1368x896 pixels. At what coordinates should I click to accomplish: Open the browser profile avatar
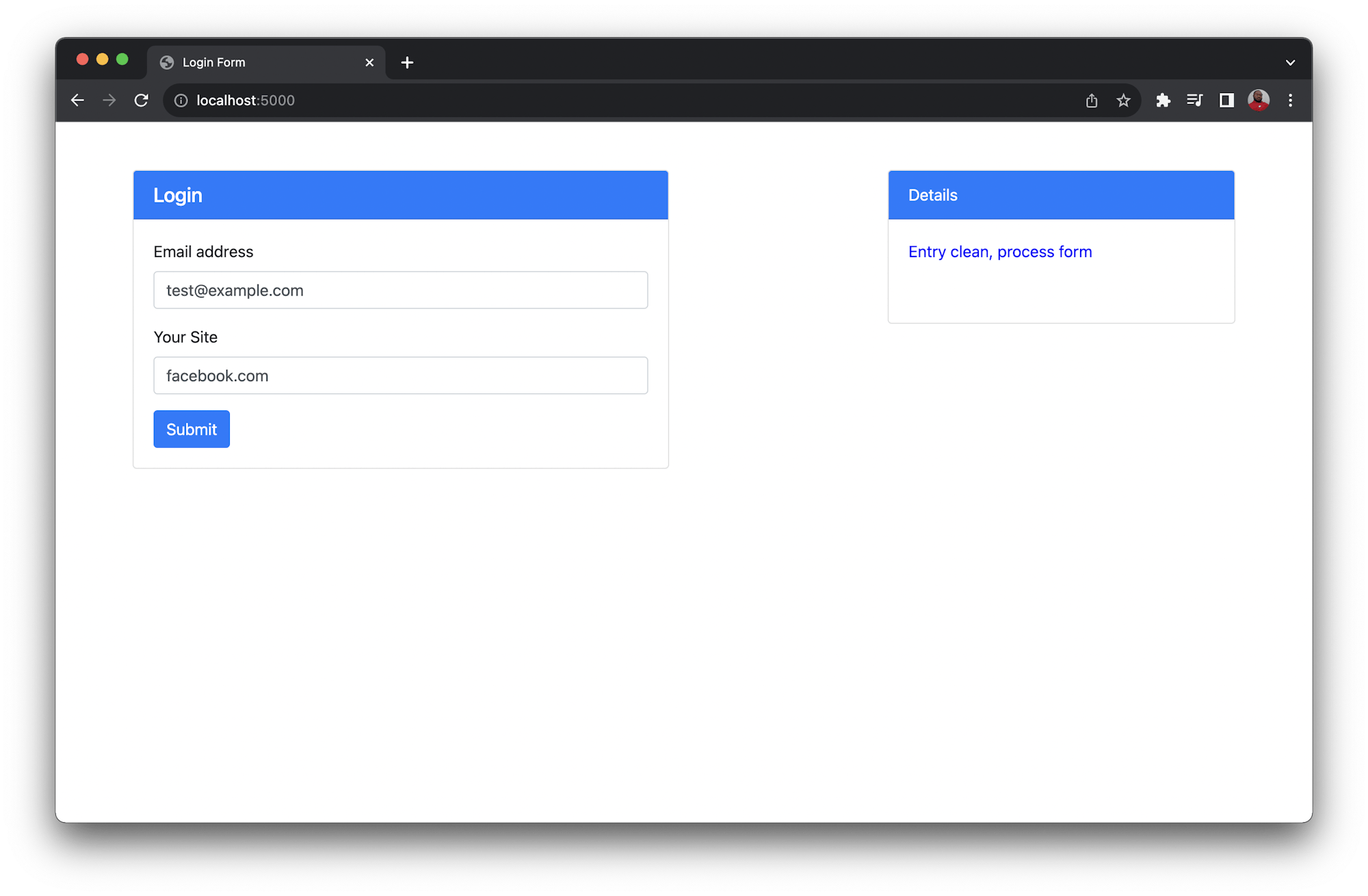pyautogui.click(x=1259, y=100)
